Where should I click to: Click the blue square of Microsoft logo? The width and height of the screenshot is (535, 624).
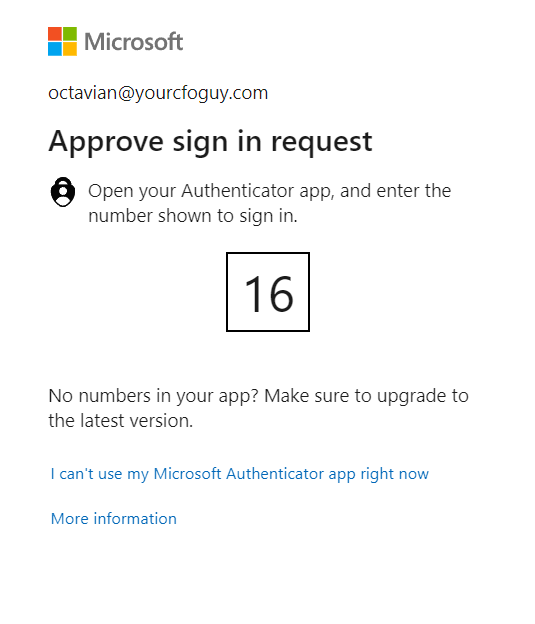pyautogui.click(x=55, y=49)
